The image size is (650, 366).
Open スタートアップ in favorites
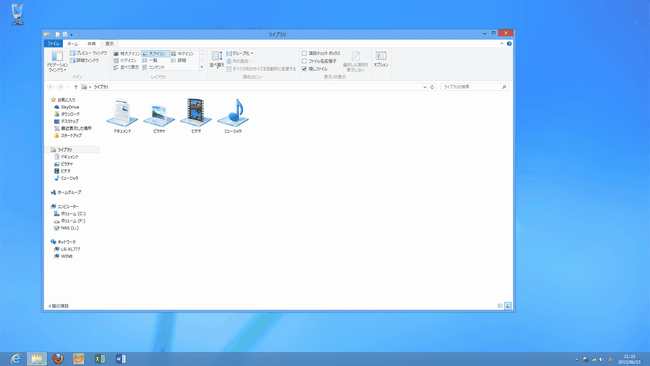(x=68, y=136)
